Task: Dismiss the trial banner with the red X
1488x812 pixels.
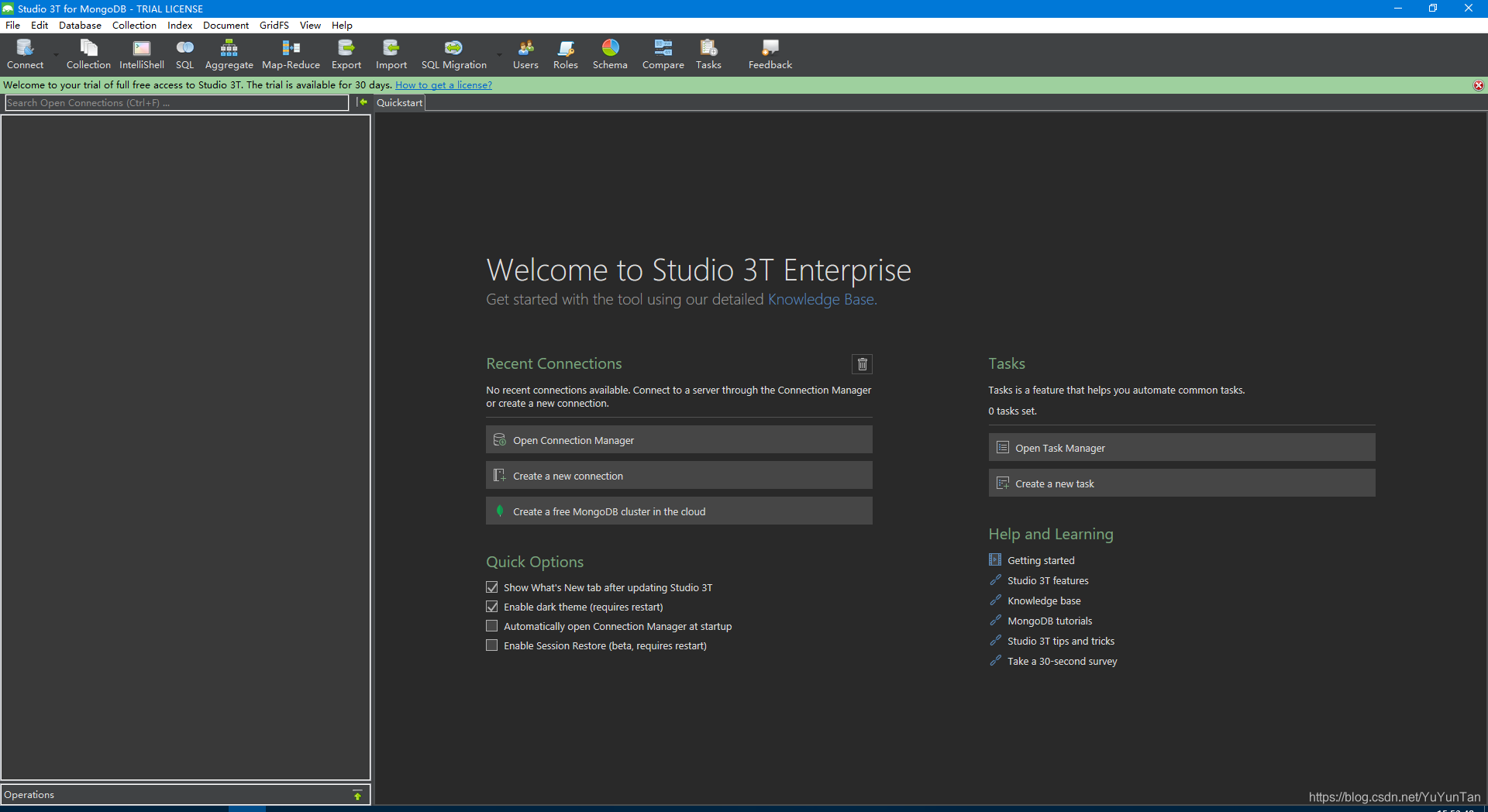Action: (1479, 85)
